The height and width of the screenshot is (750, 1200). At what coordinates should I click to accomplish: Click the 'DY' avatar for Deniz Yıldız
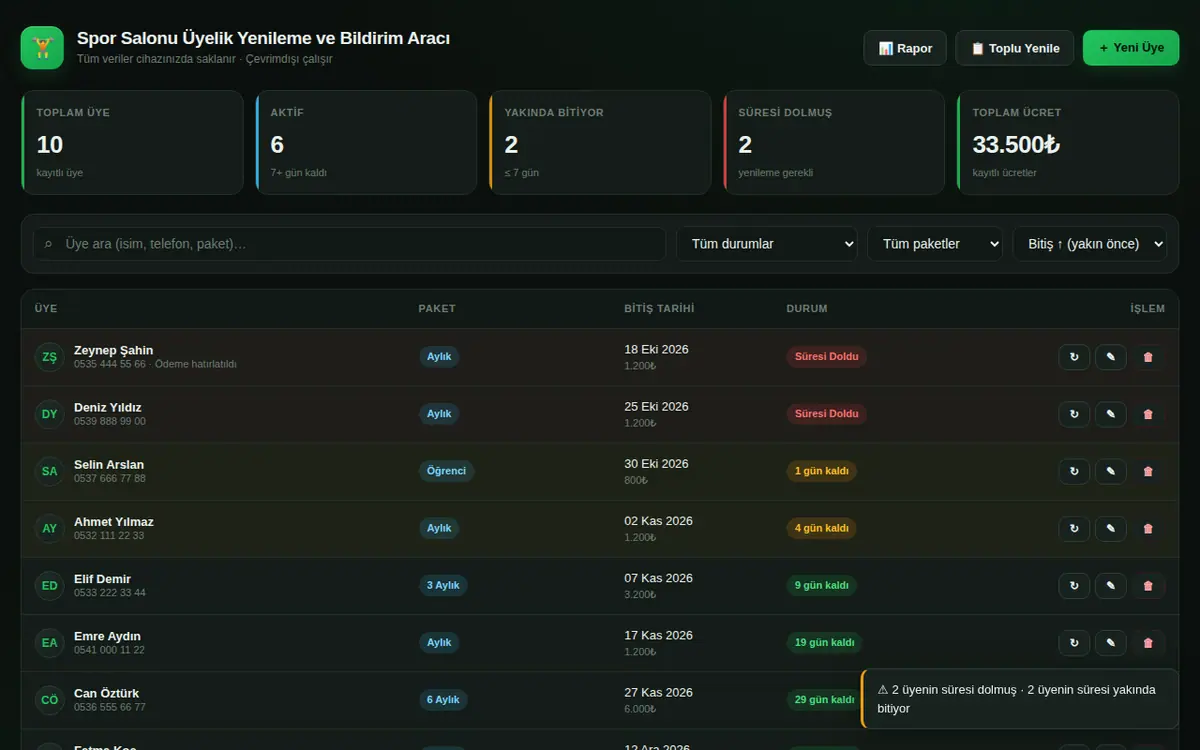pos(50,414)
